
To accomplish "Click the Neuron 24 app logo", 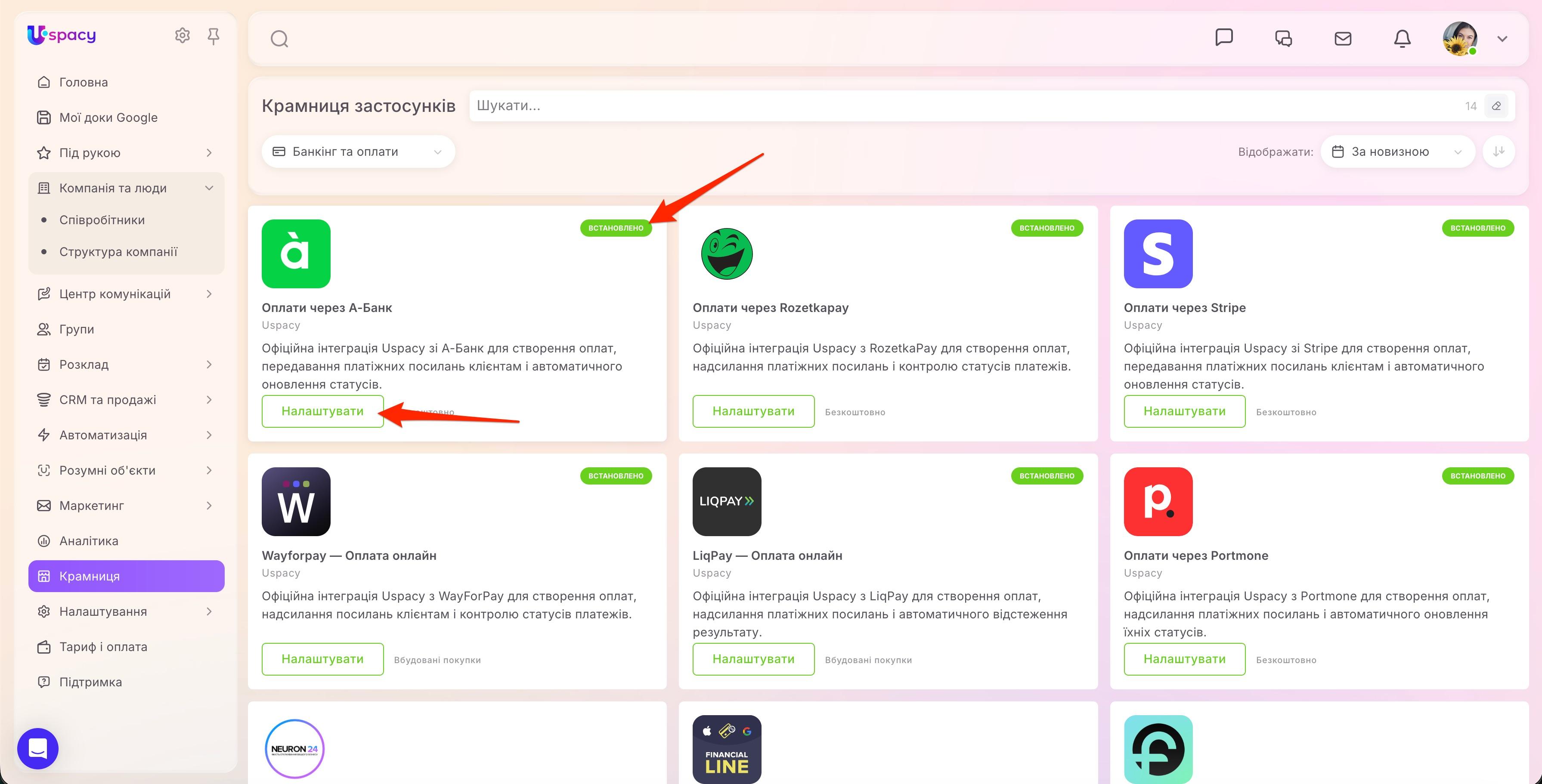I will point(294,749).
